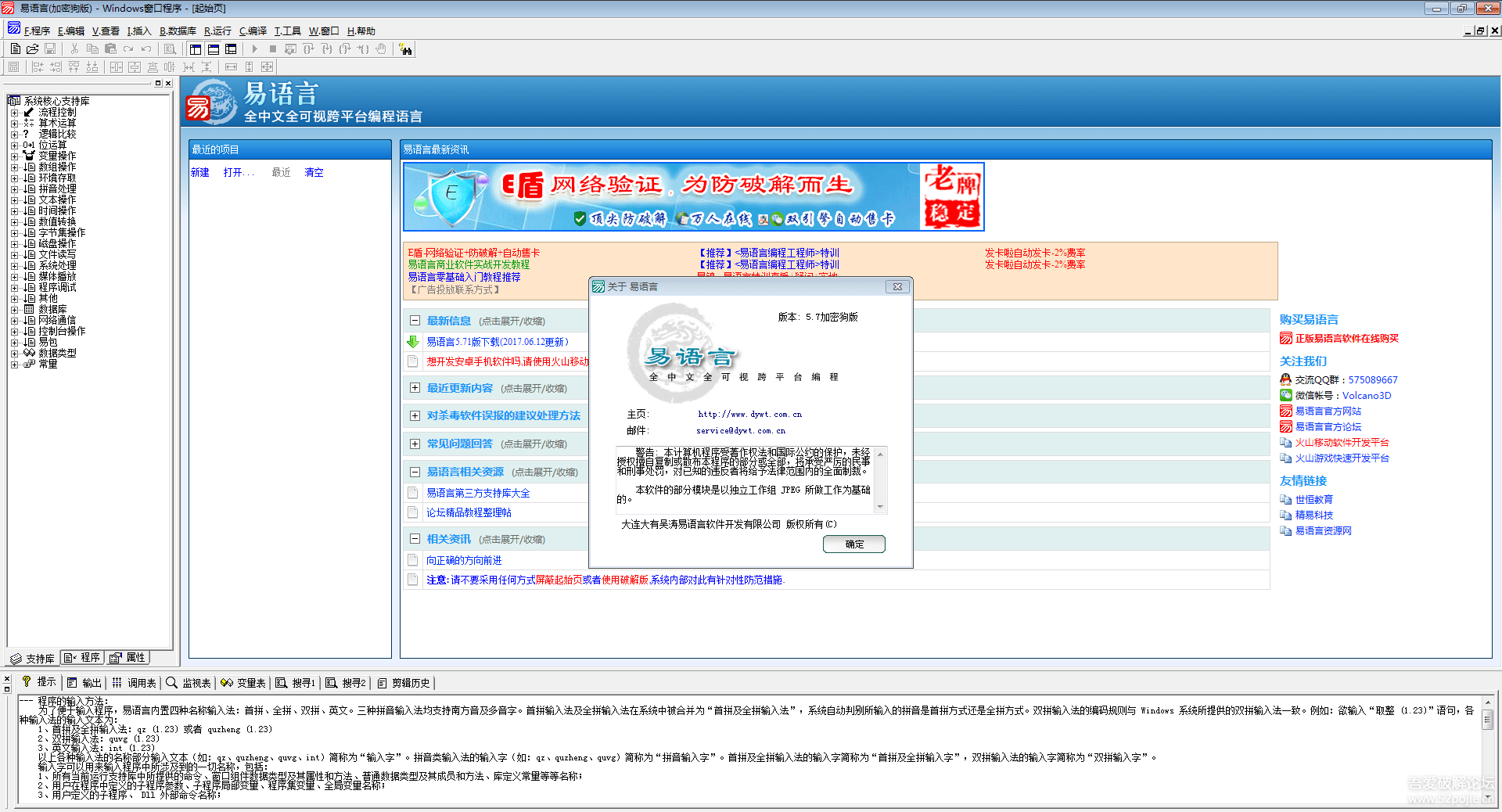1502x812 pixels.
Task: Click the same-size four-arrow icon
Action: click(268, 67)
